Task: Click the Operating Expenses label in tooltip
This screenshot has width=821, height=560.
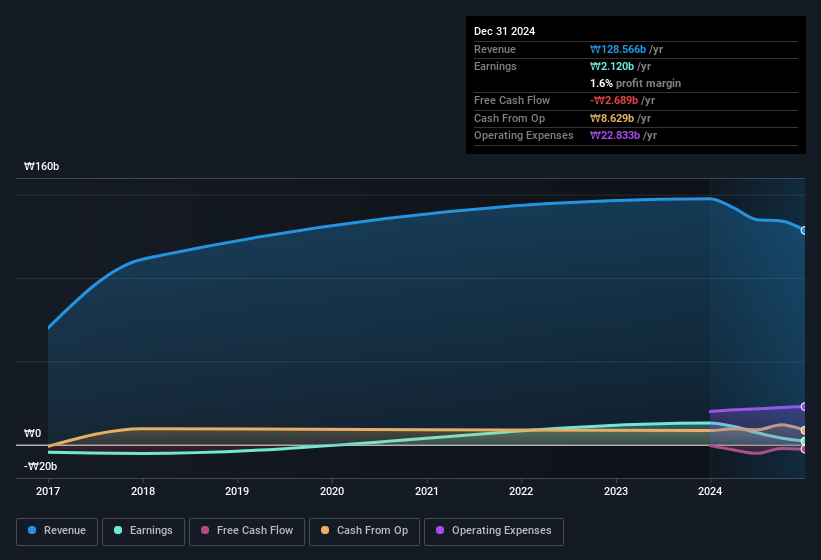Action: pos(524,136)
